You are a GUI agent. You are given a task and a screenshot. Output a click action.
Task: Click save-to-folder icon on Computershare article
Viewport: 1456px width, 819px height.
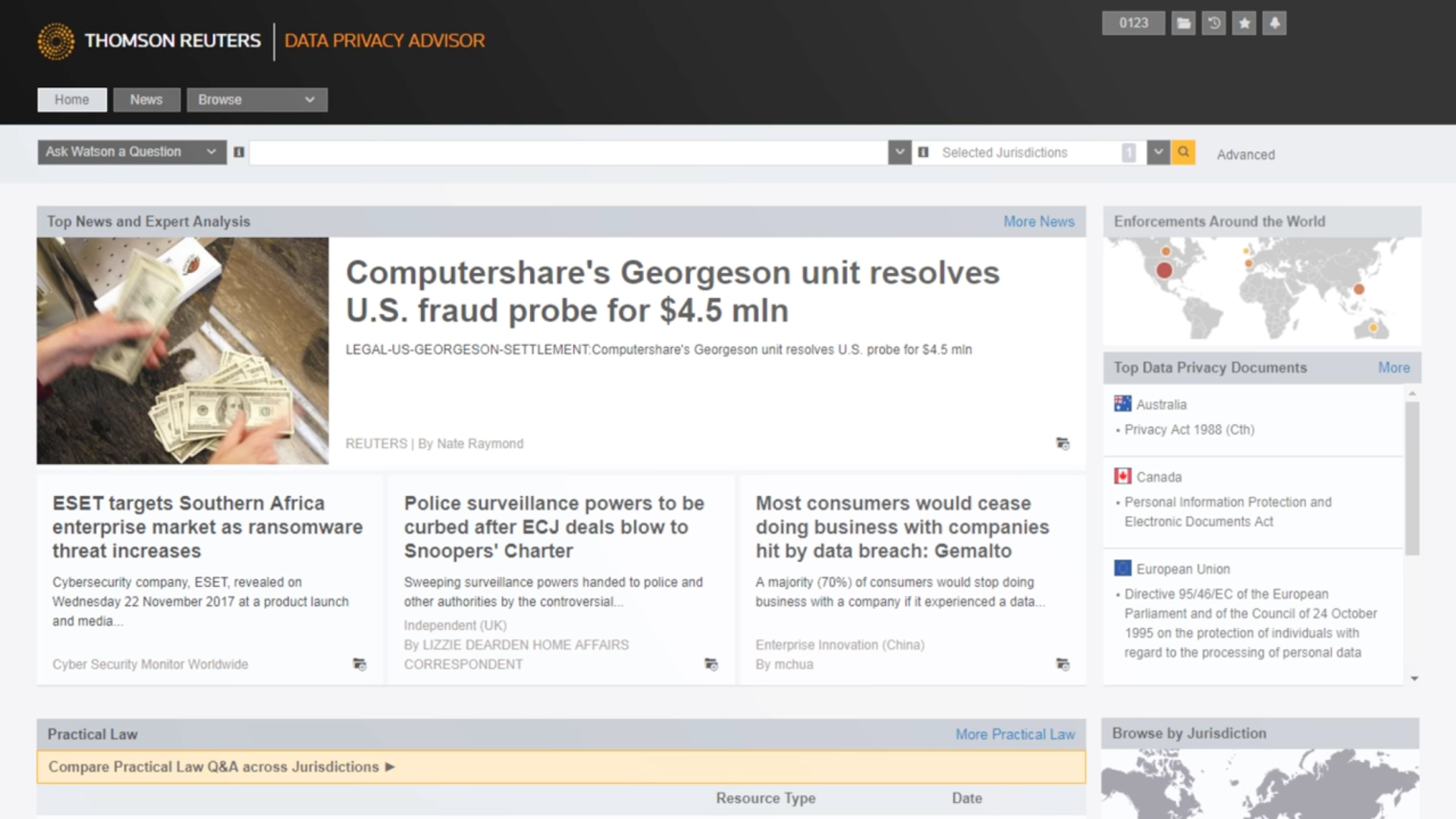pyautogui.click(x=1062, y=444)
